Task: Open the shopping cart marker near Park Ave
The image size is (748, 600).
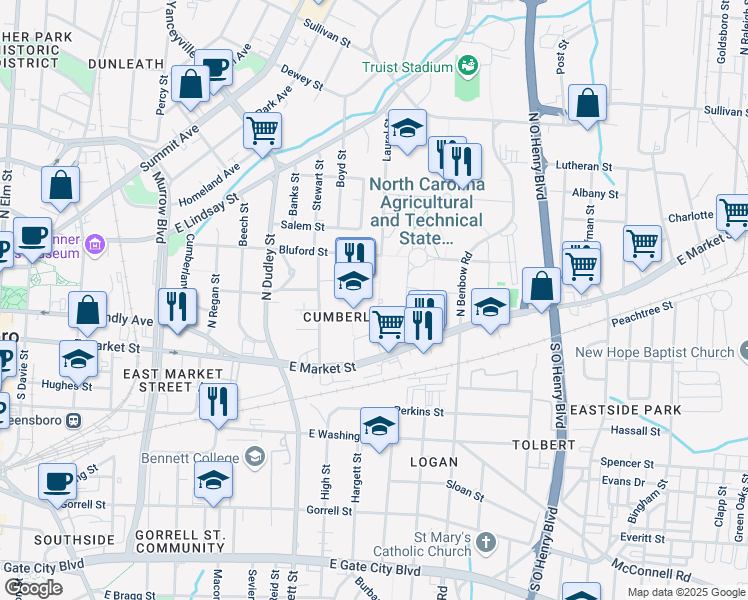Action: (262, 135)
